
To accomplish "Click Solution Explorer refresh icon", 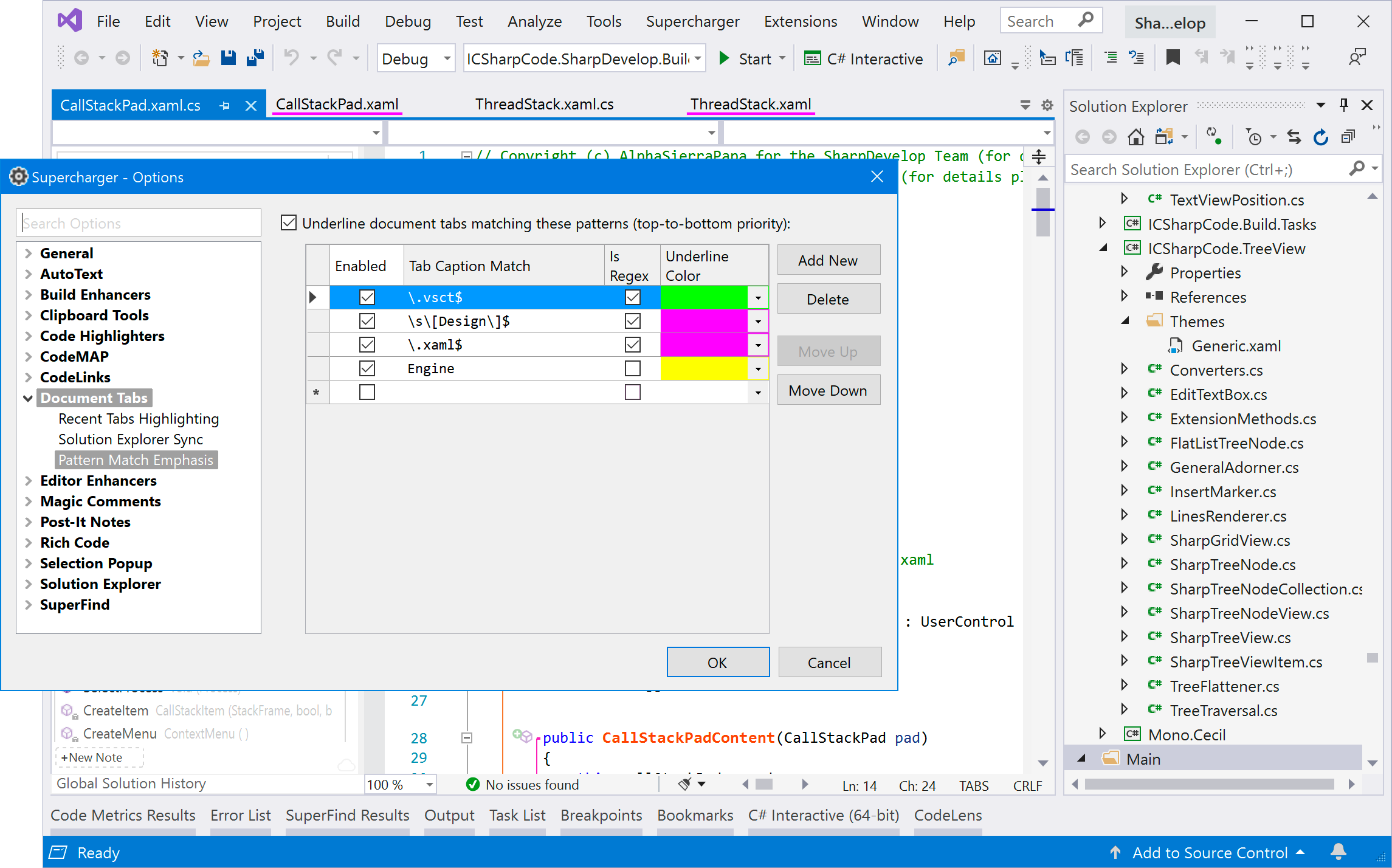I will (x=1320, y=137).
